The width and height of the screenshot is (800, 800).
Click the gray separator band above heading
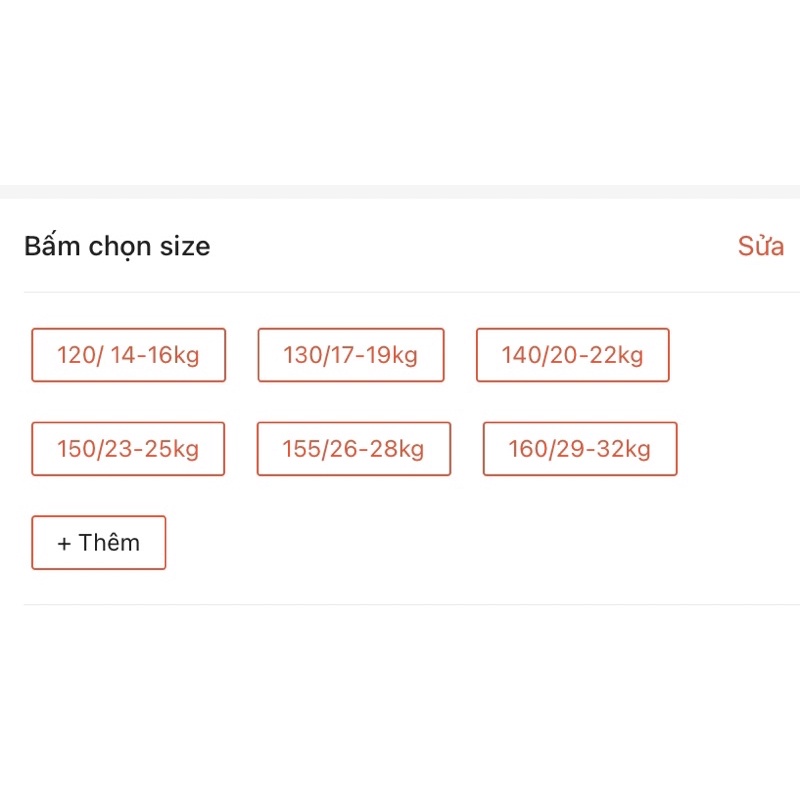(x=400, y=191)
